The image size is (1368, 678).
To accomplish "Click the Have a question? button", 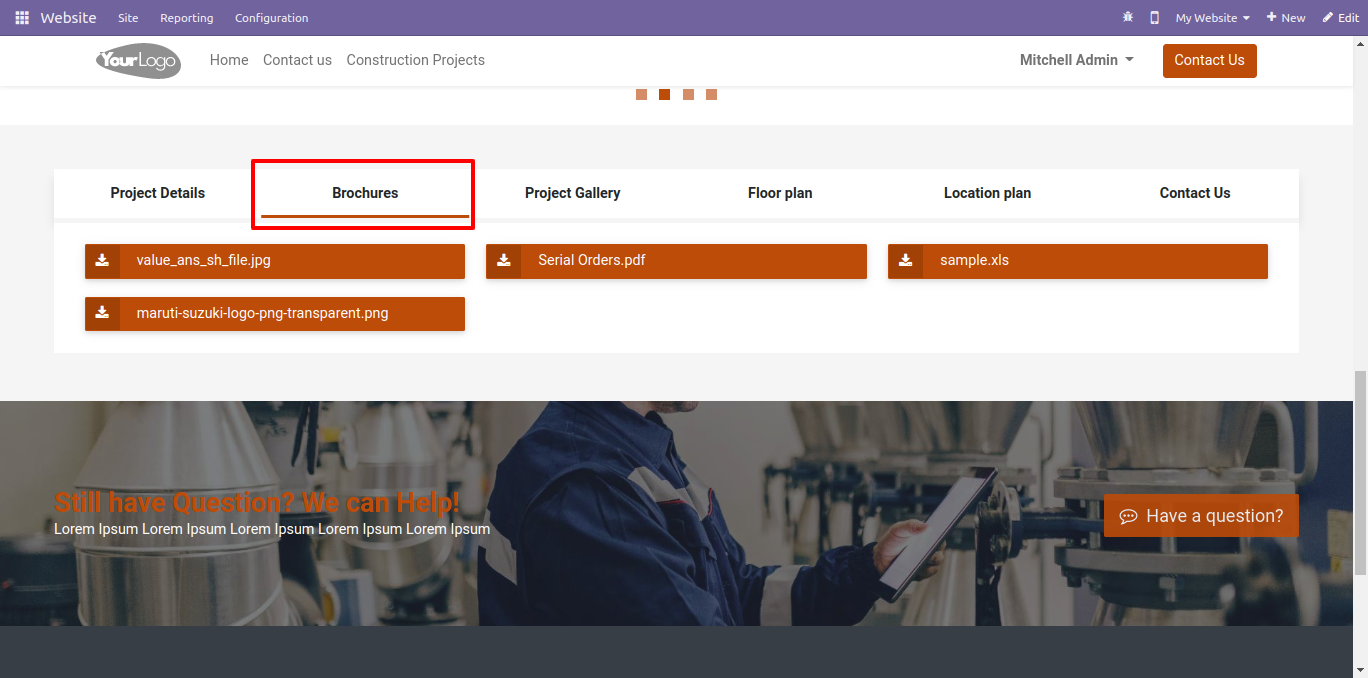I will pyautogui.click(x=1201, y=516).
